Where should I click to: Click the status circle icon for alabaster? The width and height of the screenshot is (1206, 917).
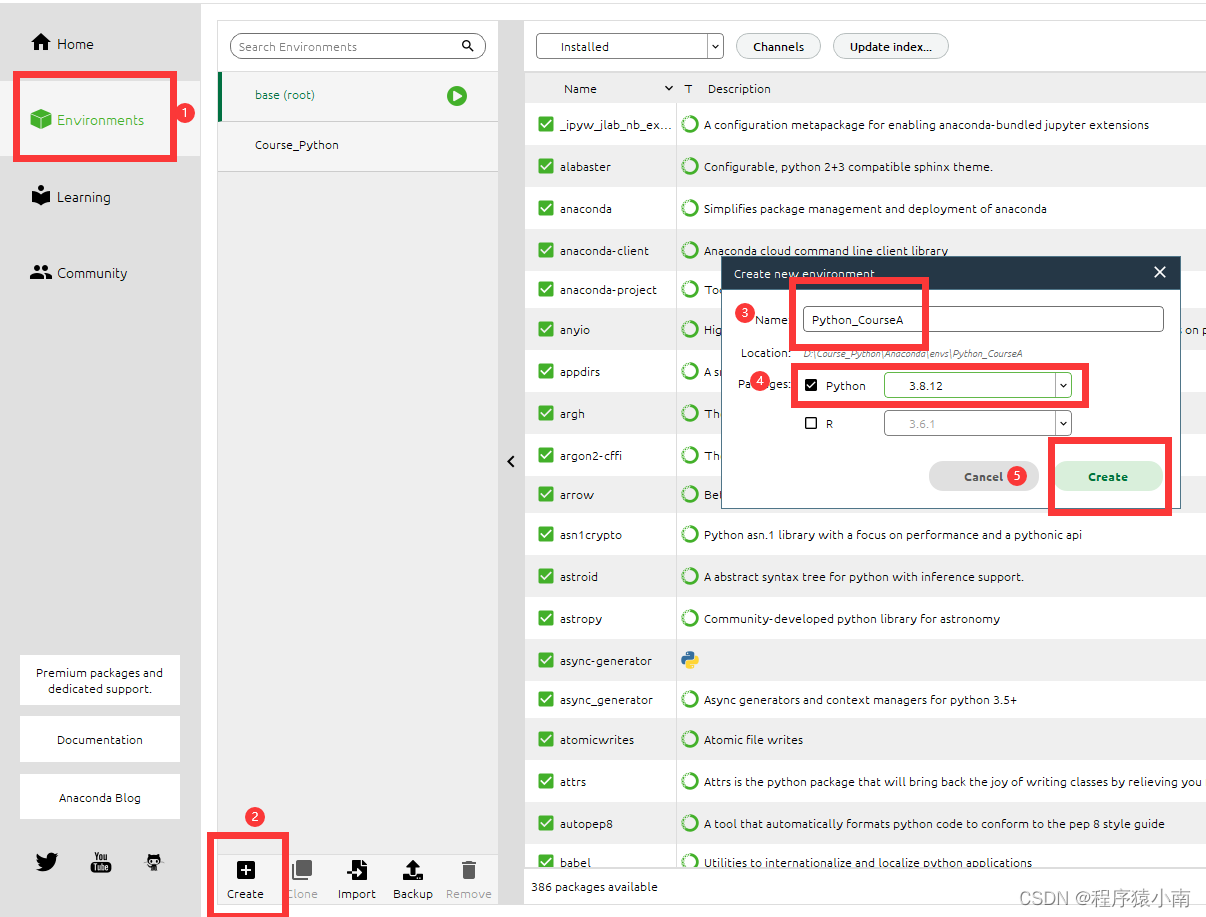coord(690,167)
